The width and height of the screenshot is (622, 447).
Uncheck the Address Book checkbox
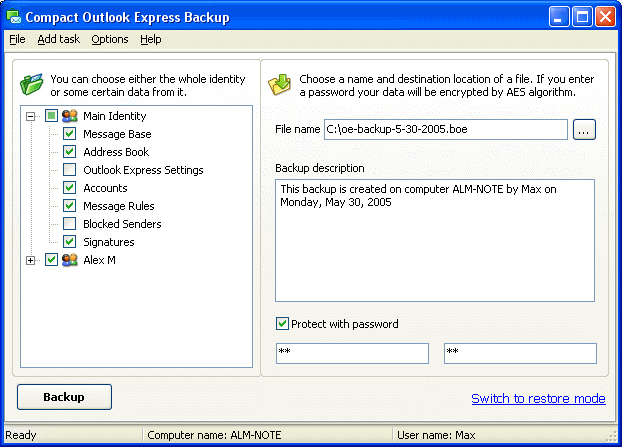coord(70,152)
